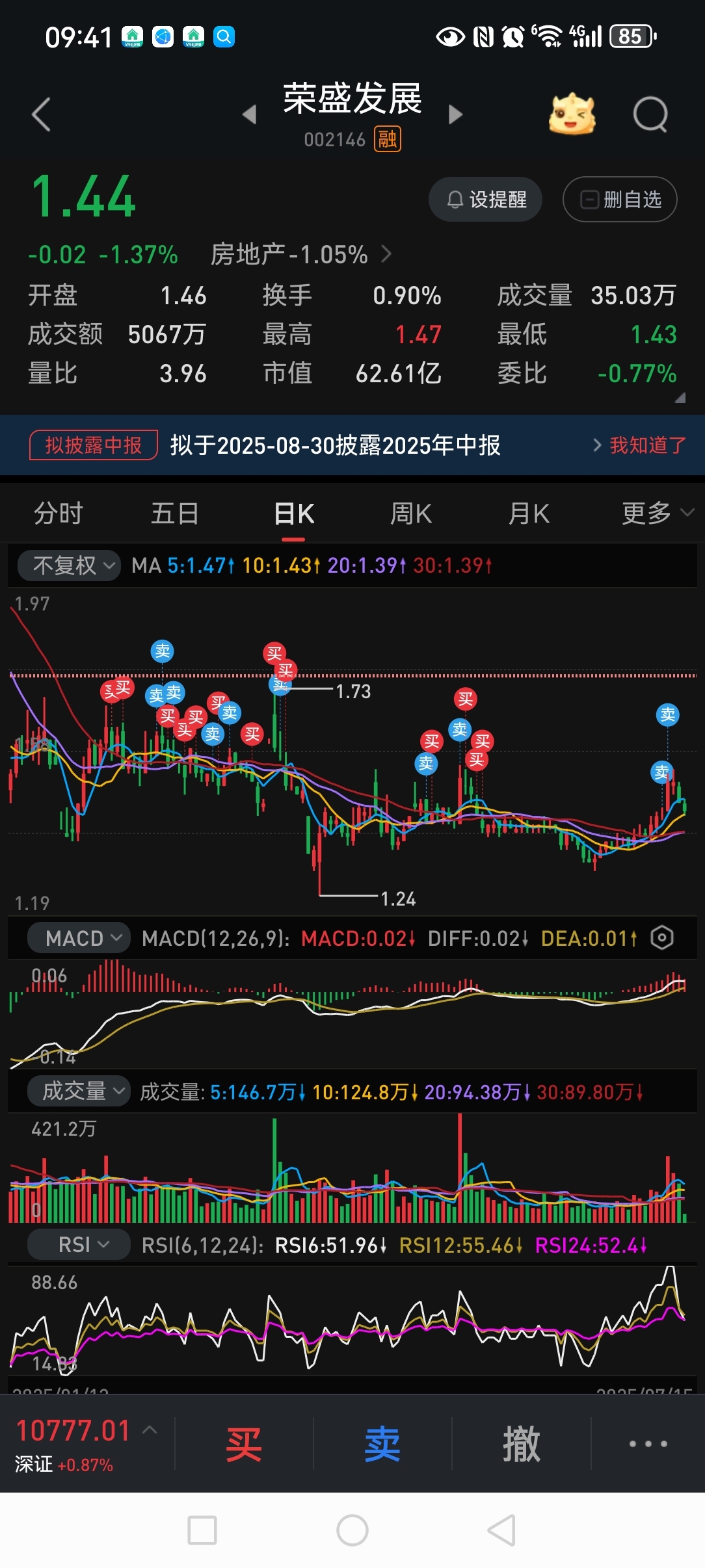The height and width of the screenshot is (1568, 705).
Task: Tap the 量比 3.96 value
Action: 183,374
